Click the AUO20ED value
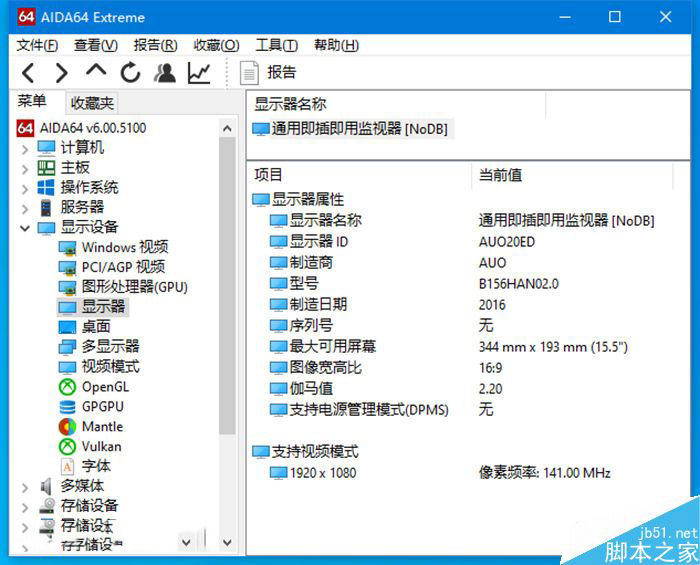The width and height of the screenshot is (700, 565). click(507, 242)
